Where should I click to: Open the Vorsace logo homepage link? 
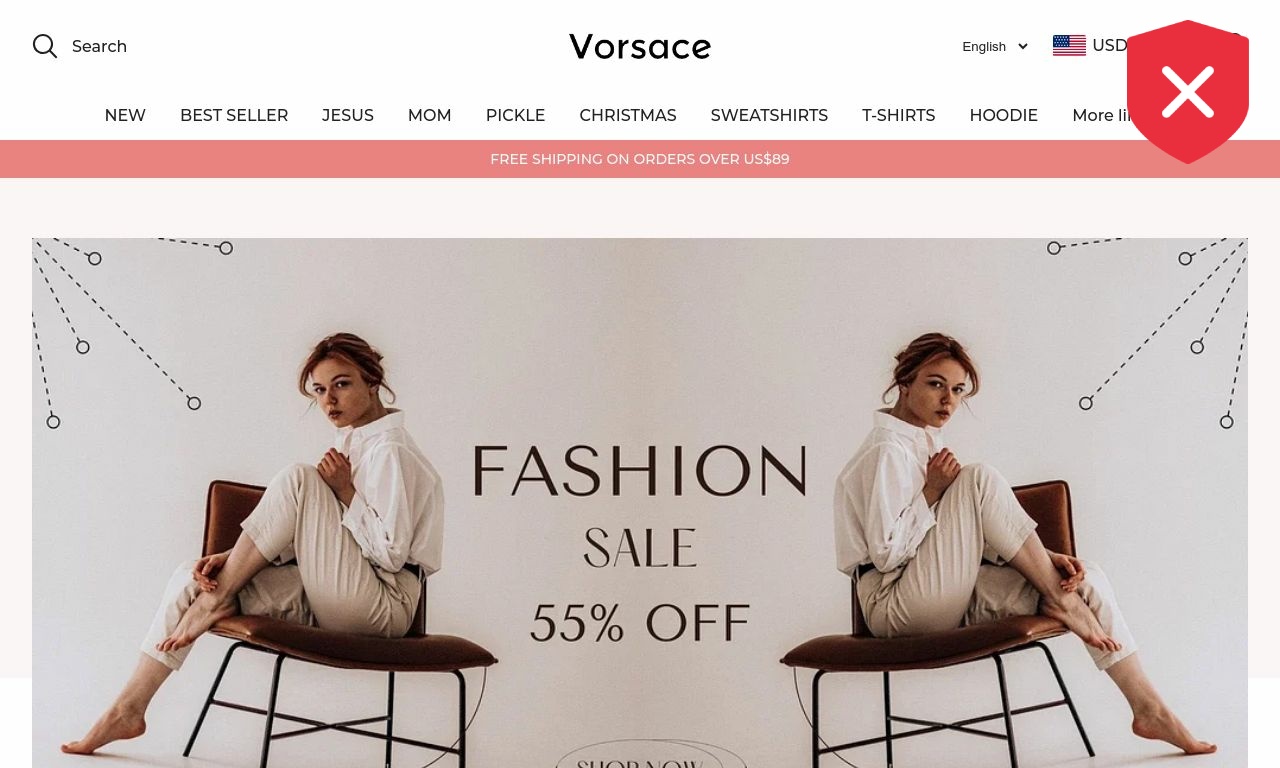(x=640, y=46)
